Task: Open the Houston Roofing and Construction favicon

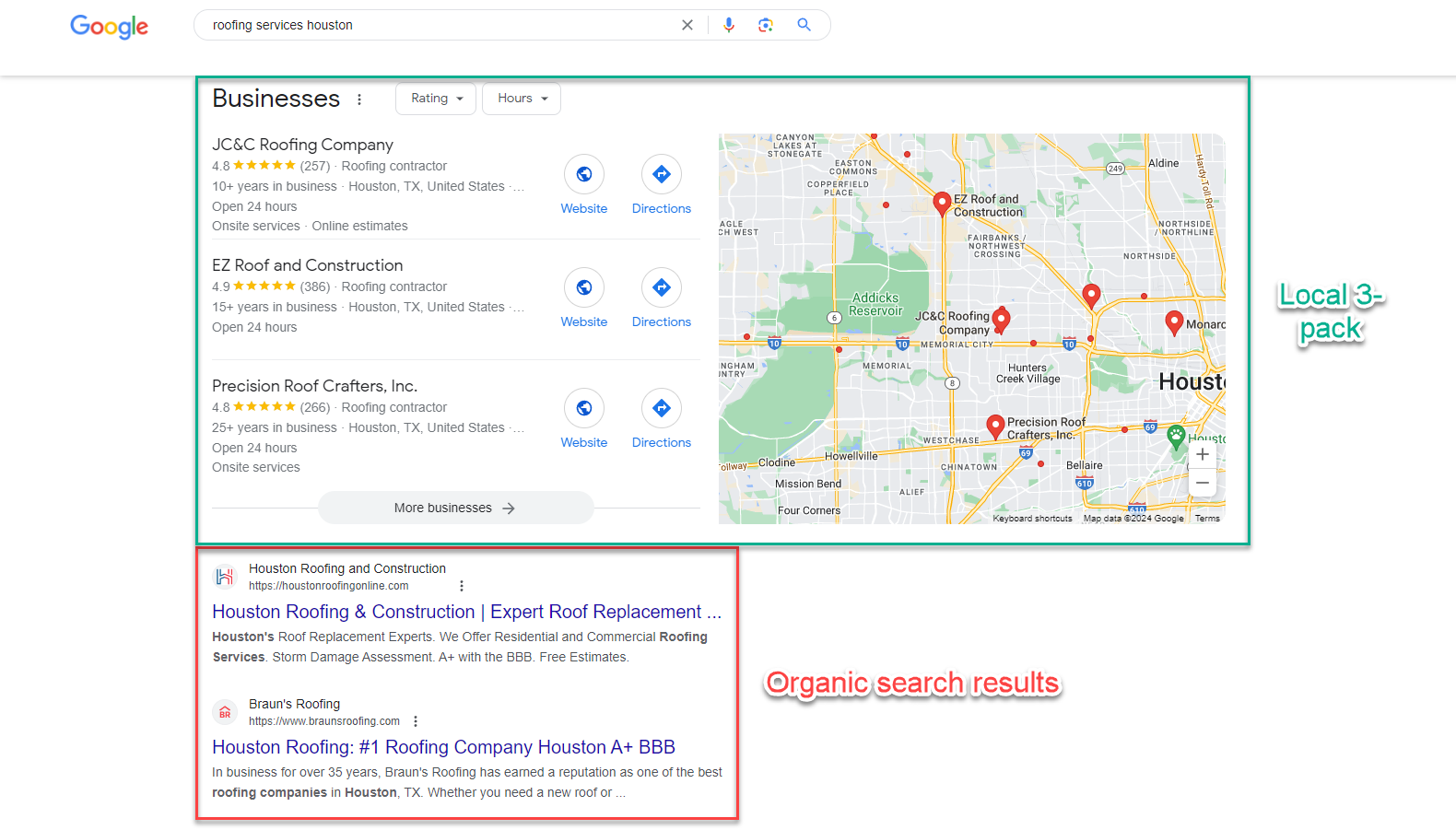Action: [225, 577]
